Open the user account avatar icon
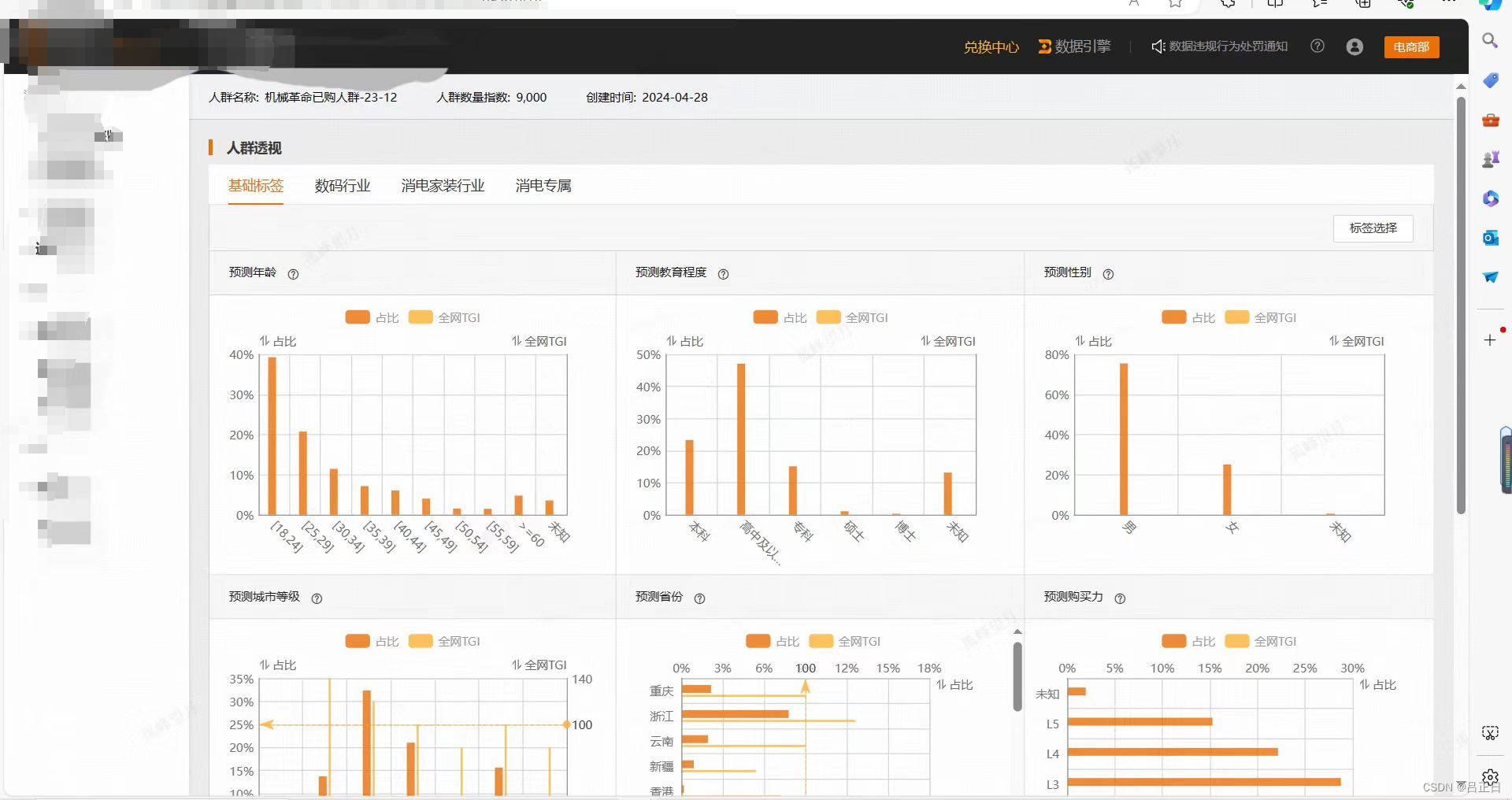This screenshot has width=1512, height=800. pos(1354,46)
